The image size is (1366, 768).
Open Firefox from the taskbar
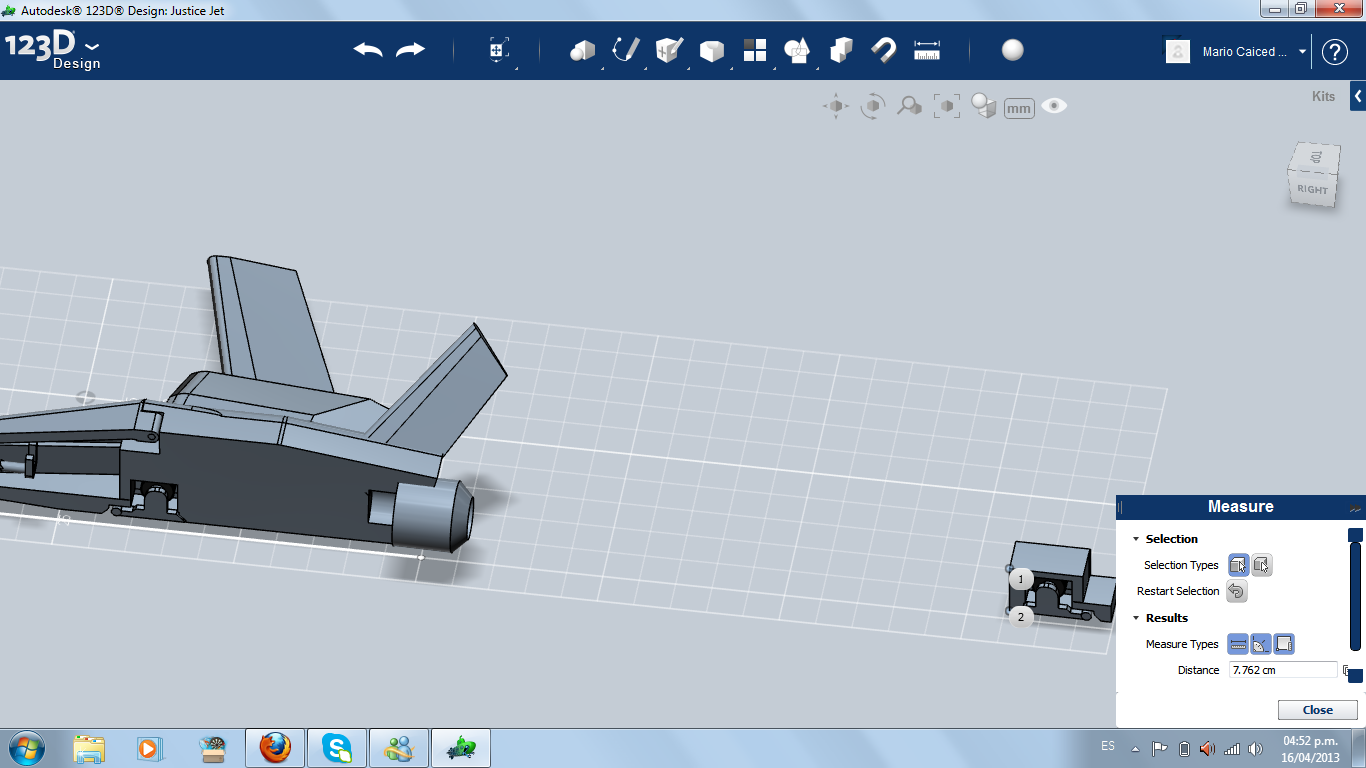coord(274,748)
